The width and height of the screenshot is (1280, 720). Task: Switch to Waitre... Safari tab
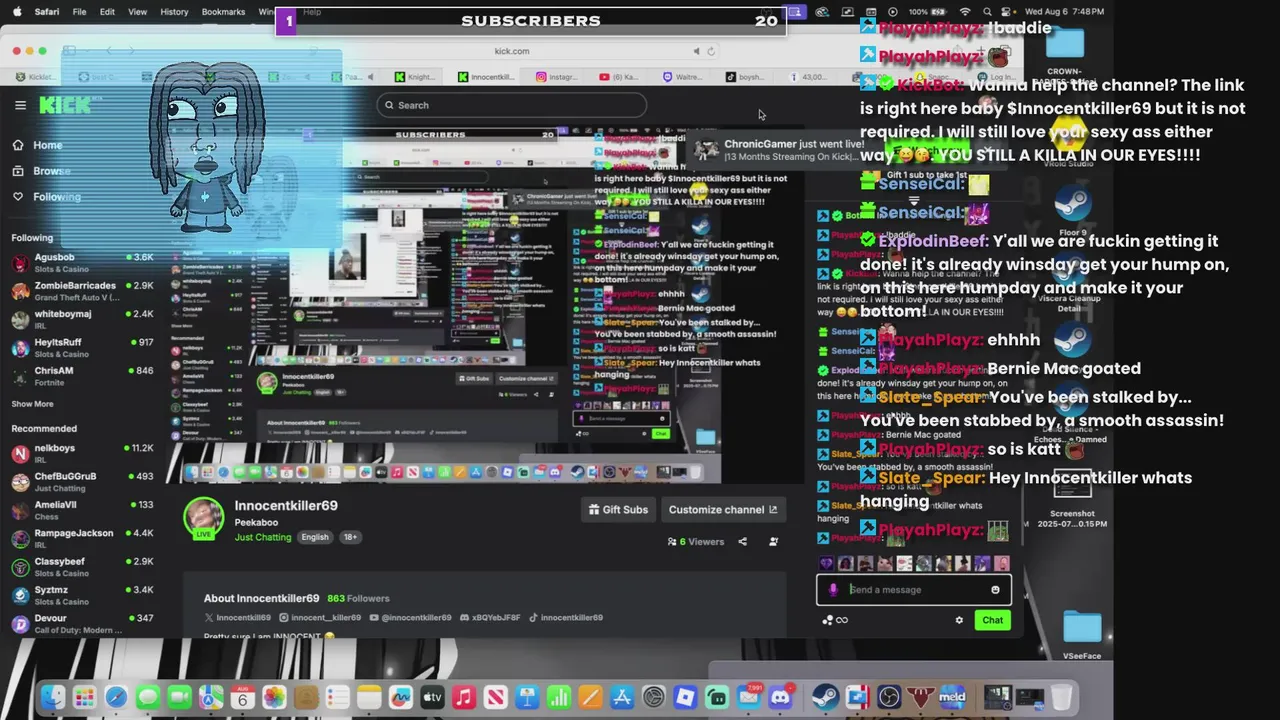(683, 77)
